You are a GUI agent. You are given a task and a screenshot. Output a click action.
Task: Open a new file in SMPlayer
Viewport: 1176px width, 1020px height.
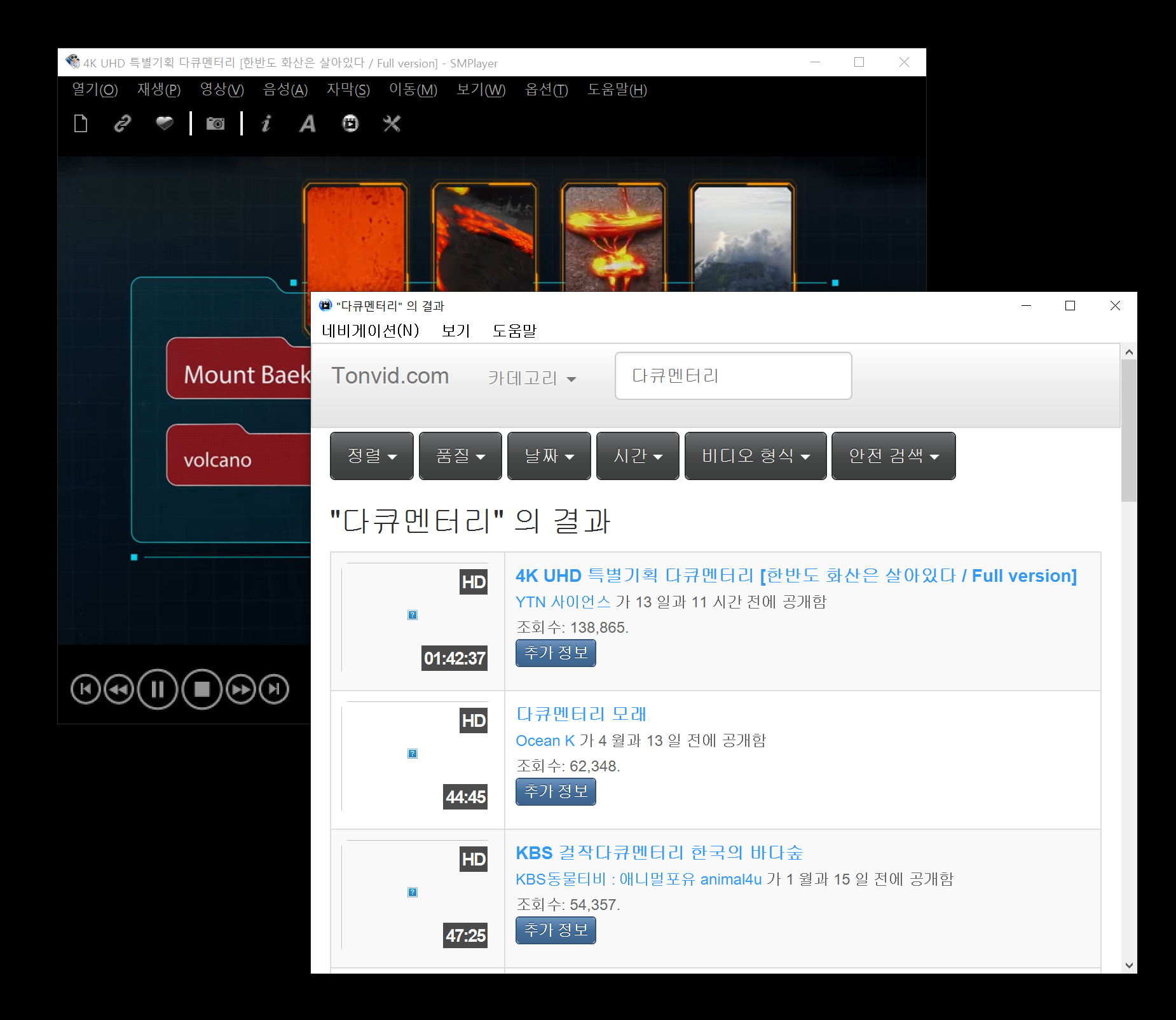point(81,123)
